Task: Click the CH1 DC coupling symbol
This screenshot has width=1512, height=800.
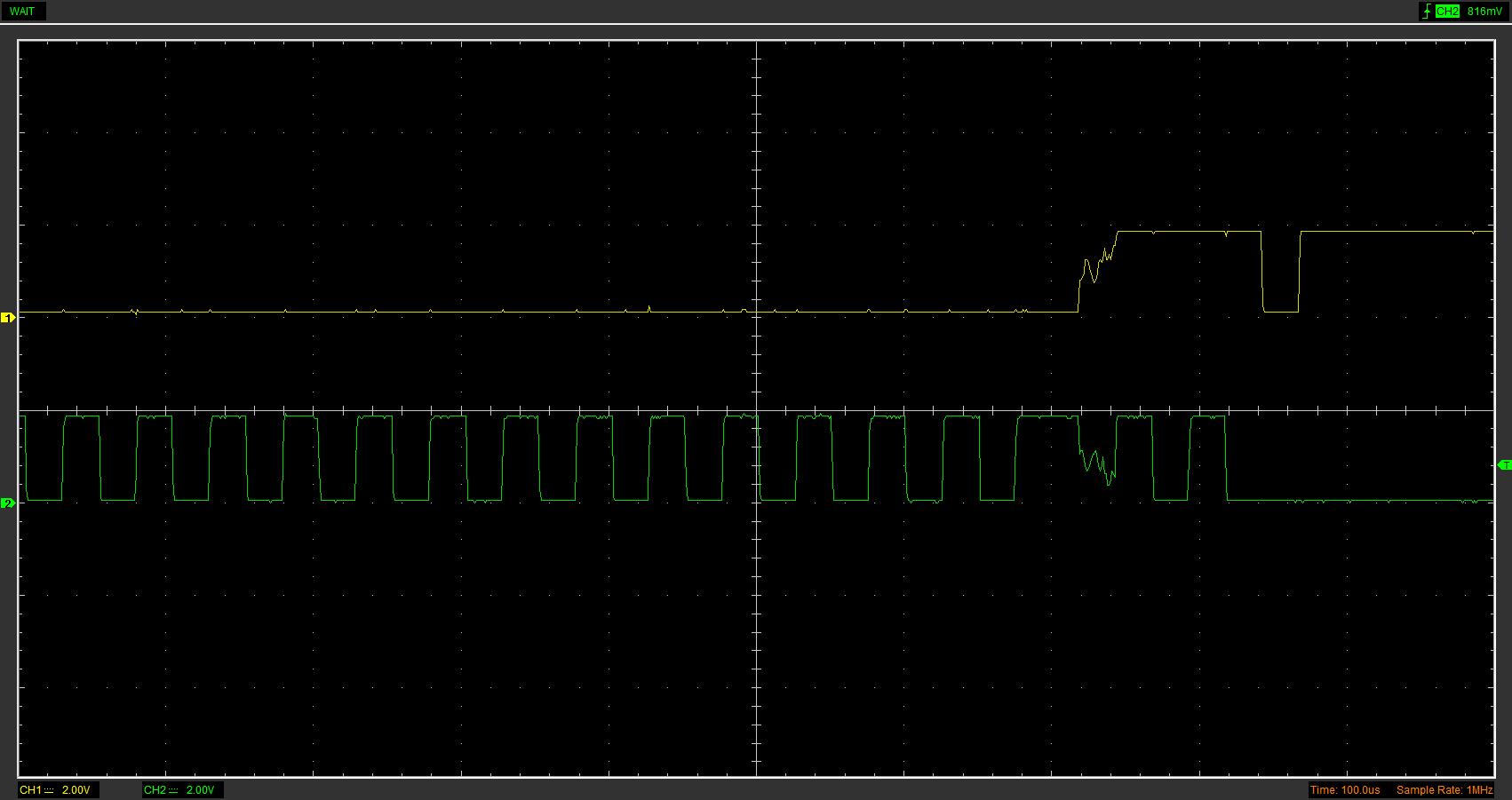Action: coord(49,789)
